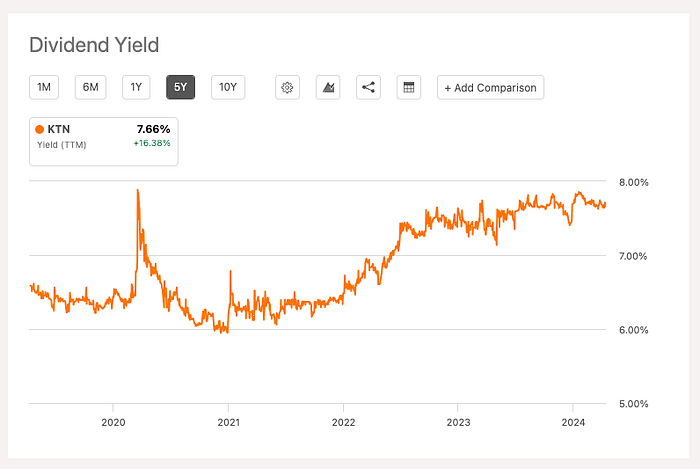Click the 2020 yield spike peak

click(138, 191)
